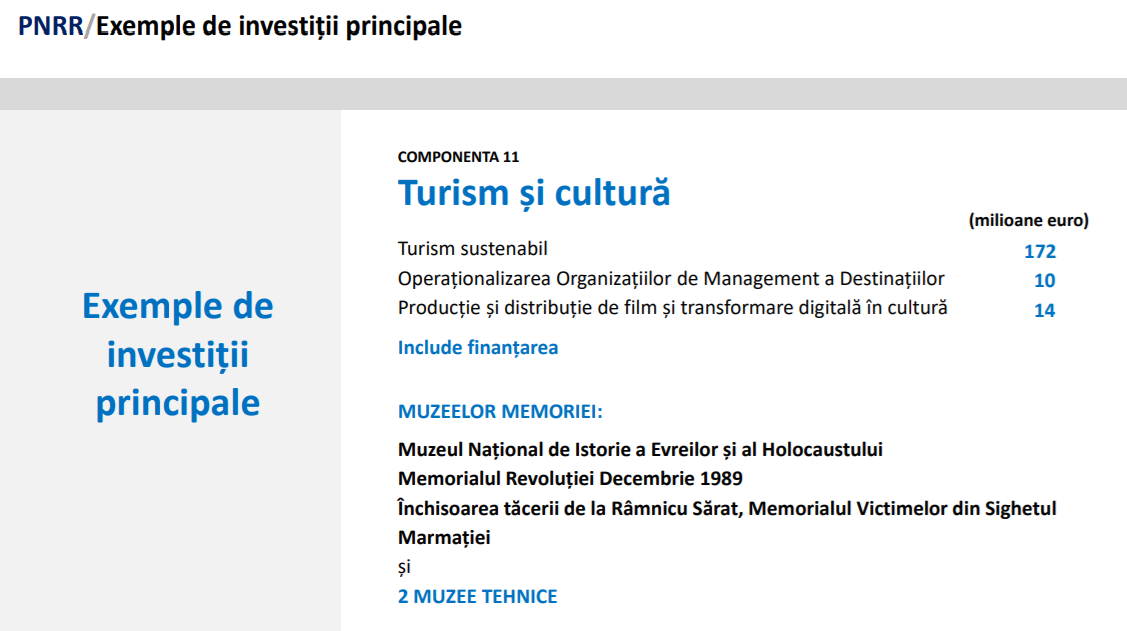Click the PNRR text in header
This screenshot has width=1127, height=631.
pyautogui.click(x=50, y=26)
